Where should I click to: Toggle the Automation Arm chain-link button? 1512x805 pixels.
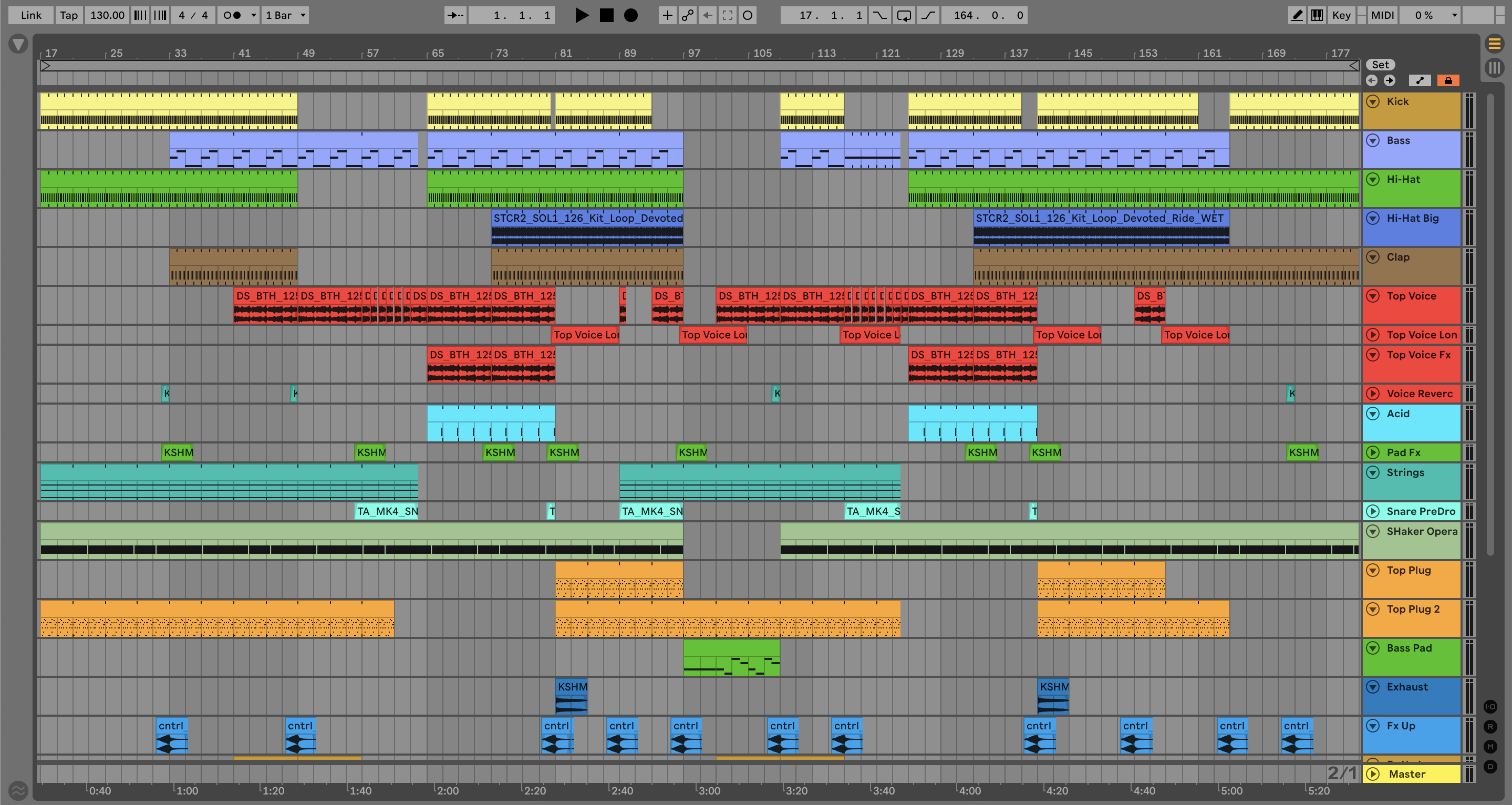point(687,15)
